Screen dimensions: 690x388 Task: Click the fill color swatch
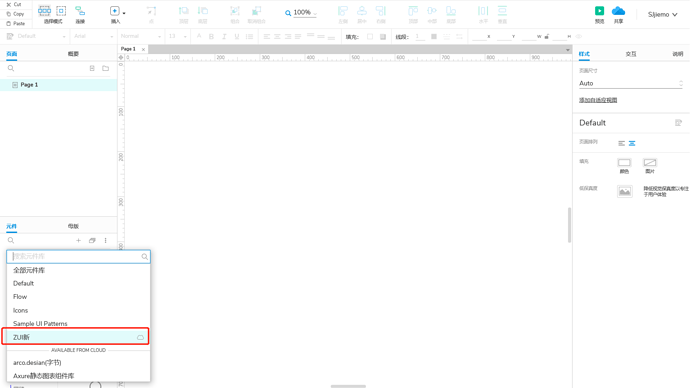370,37
